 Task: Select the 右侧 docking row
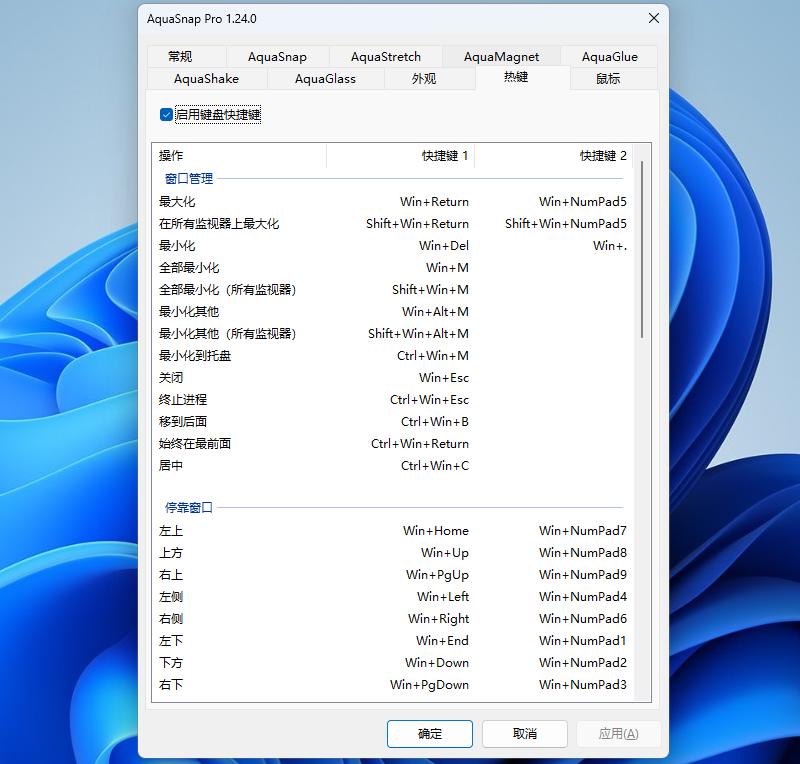[x=393, y=619]
